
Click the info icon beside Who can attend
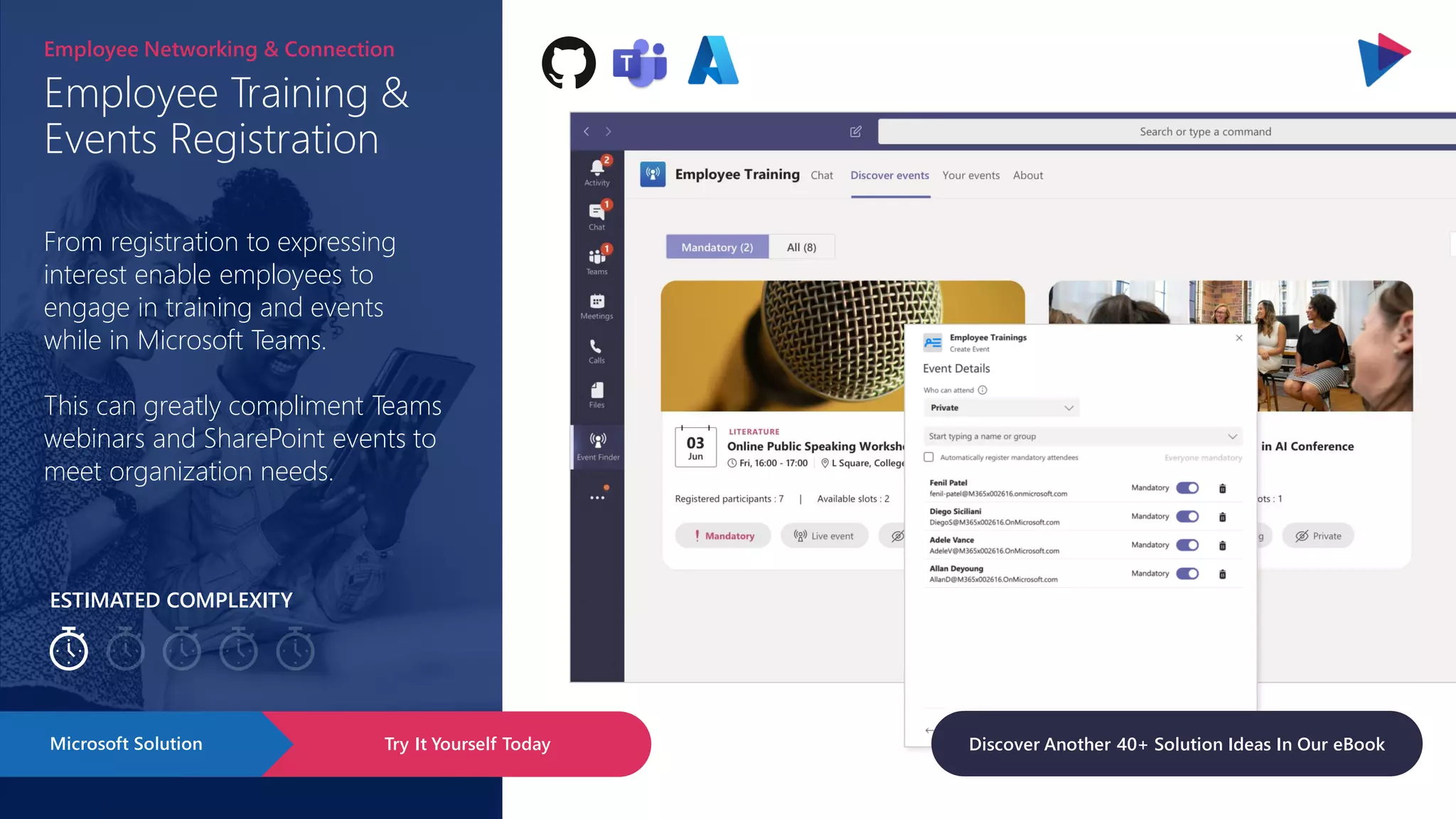[x=983, y=390]
